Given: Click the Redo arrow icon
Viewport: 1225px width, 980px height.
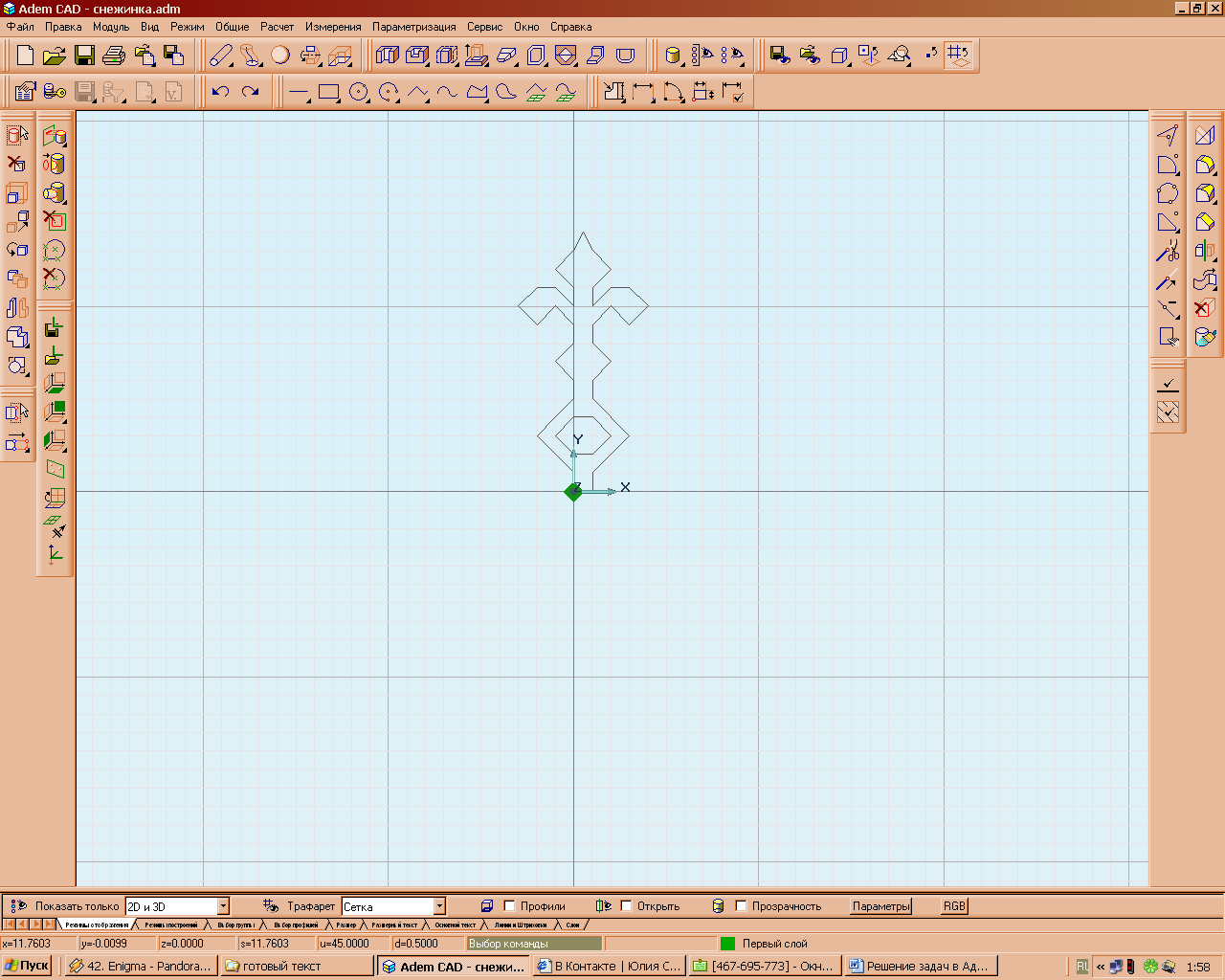Looking at the screenshot, I should point(251,92).
